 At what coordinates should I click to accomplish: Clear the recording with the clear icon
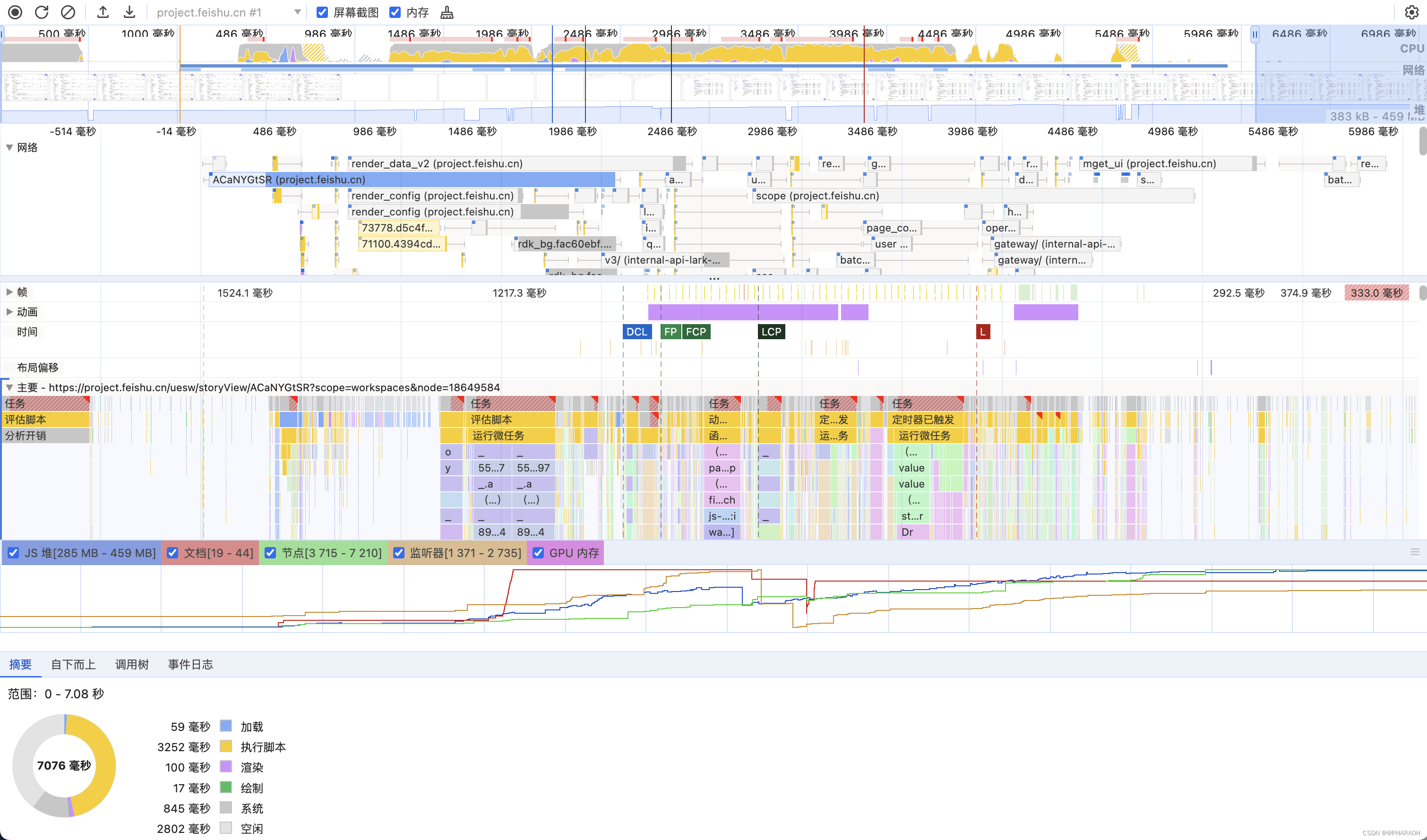click(68, 12)
